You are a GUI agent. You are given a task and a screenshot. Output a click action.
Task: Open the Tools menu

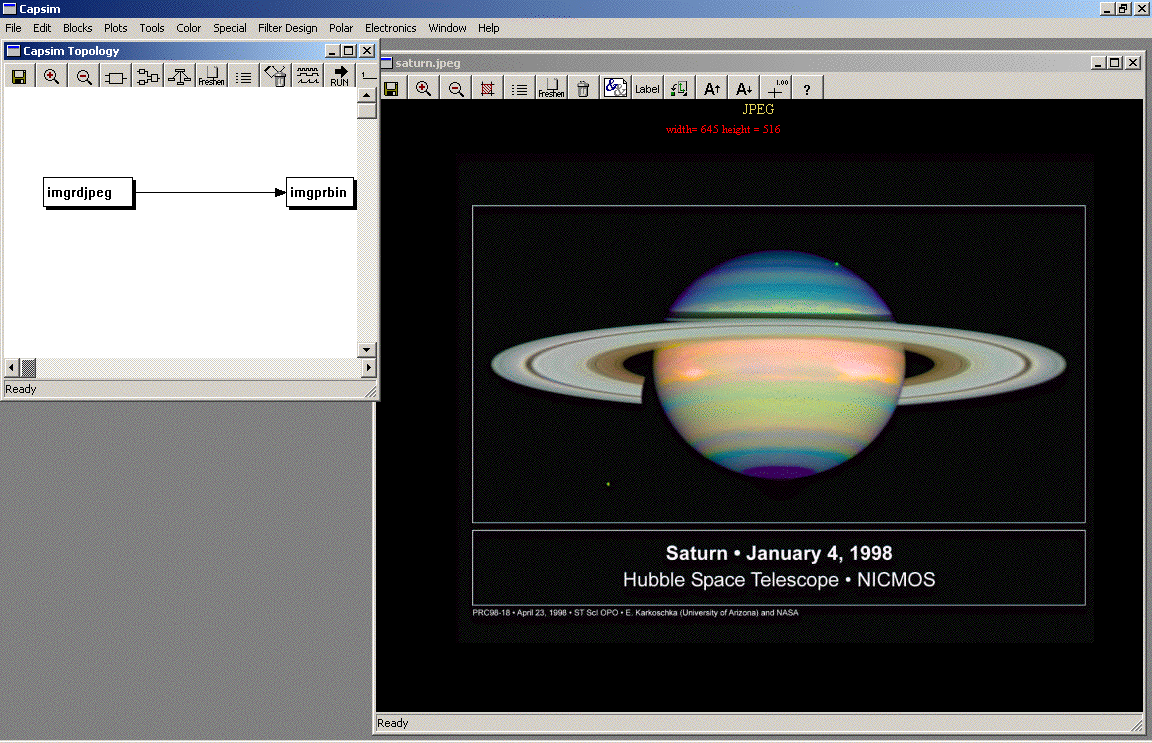151,28
